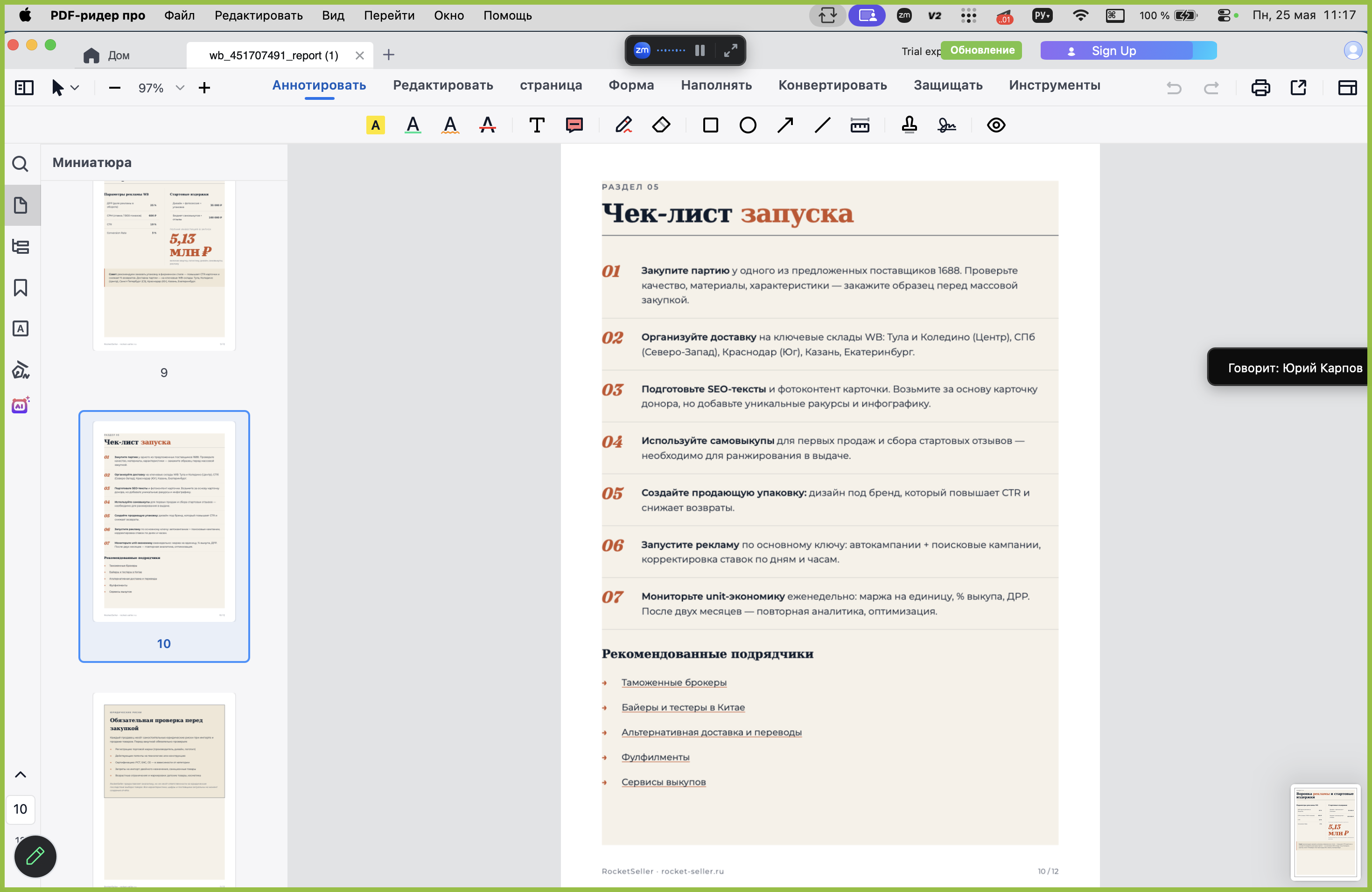Select the arrow shape tool
Screen dimensions: 1372x892
[x=785, y=125]
